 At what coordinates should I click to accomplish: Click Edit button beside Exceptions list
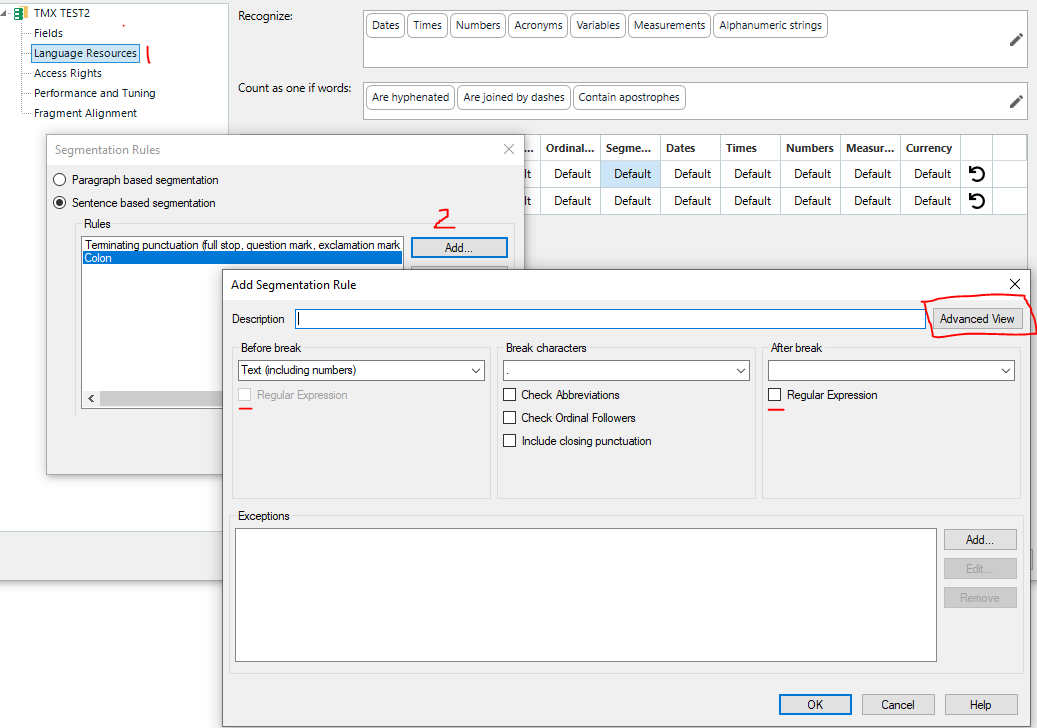coord(979,569)
